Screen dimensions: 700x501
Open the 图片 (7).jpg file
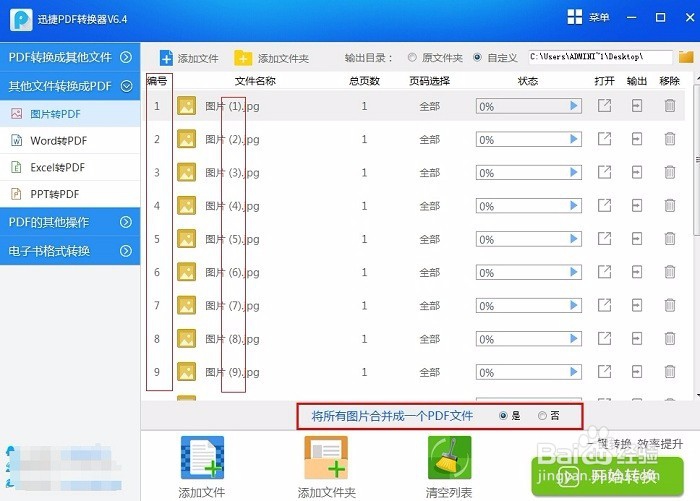click(x=604, y=305)
